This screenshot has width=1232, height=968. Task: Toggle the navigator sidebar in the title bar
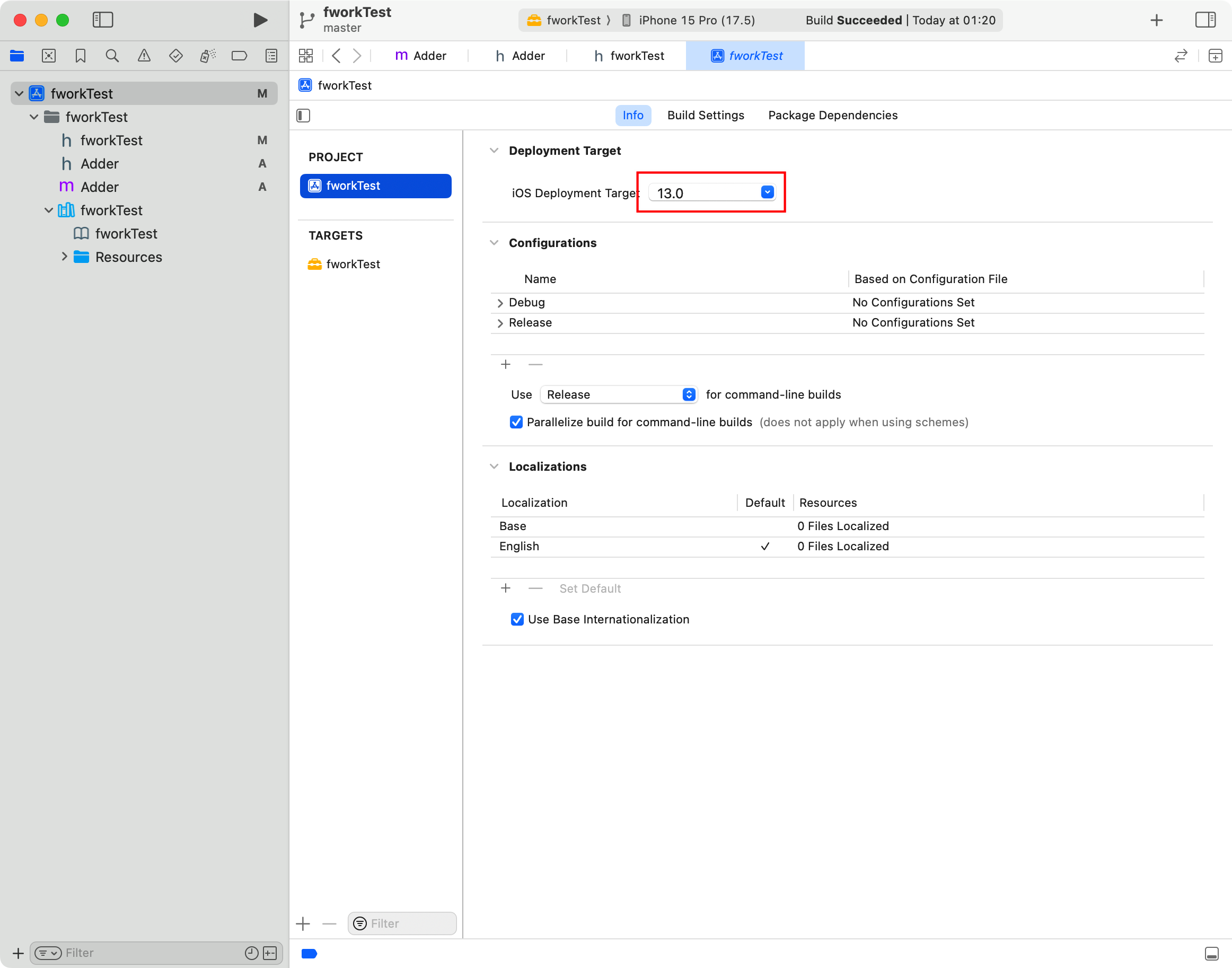click(102, 20)
